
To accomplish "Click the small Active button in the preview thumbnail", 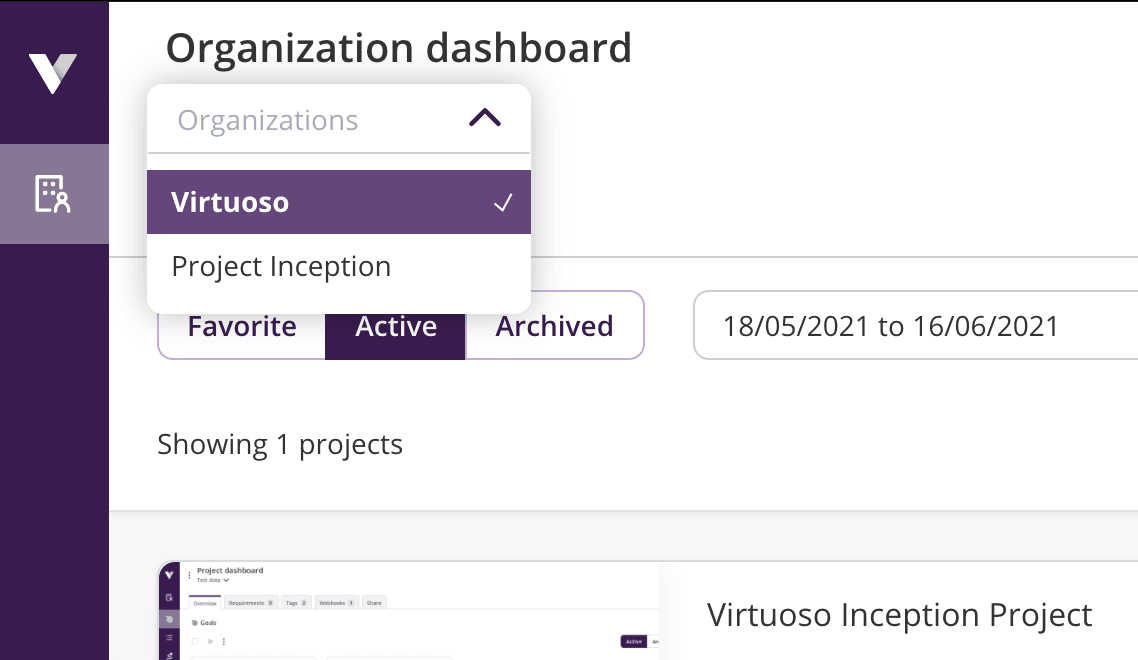I will click(633, 641).
